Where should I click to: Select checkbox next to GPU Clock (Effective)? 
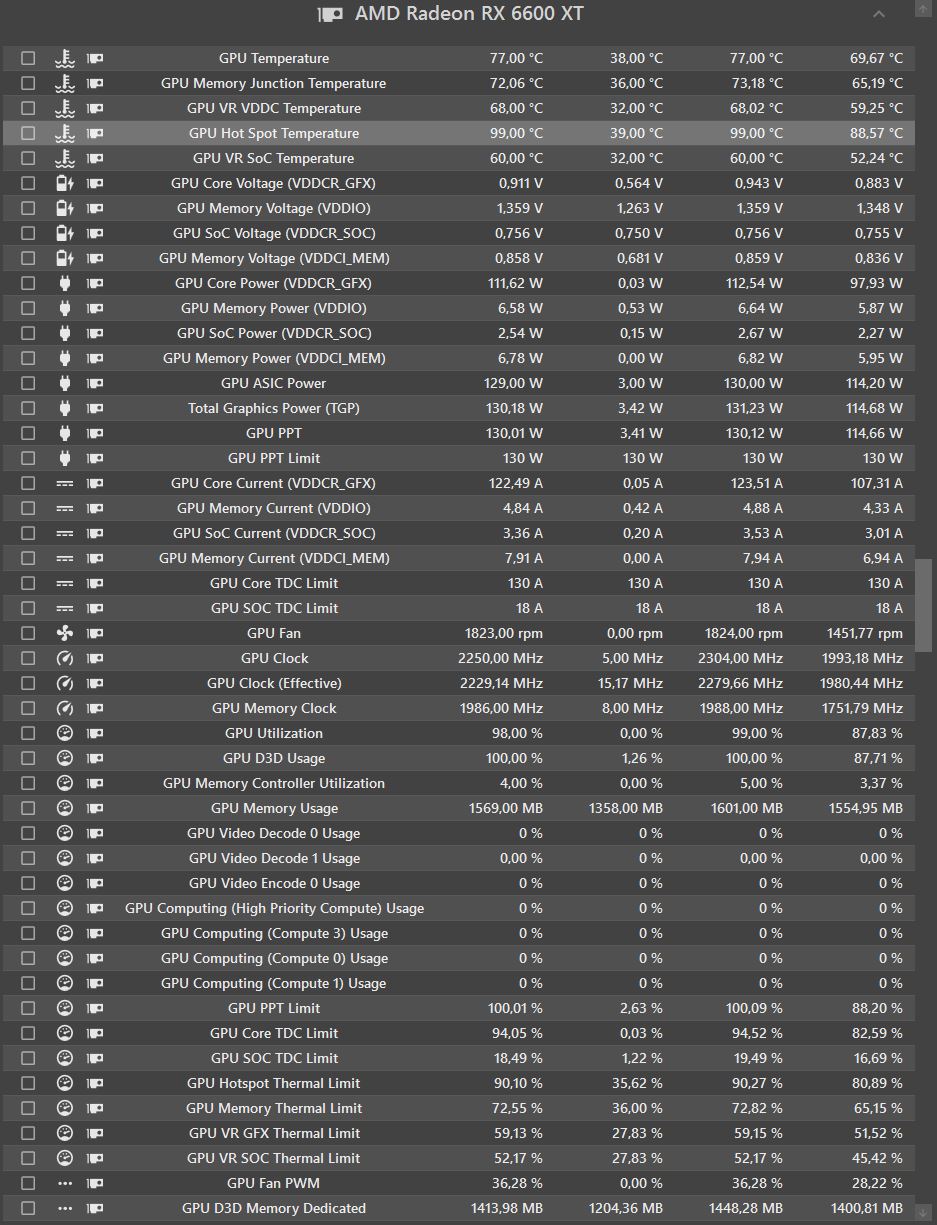click(28, 683)
